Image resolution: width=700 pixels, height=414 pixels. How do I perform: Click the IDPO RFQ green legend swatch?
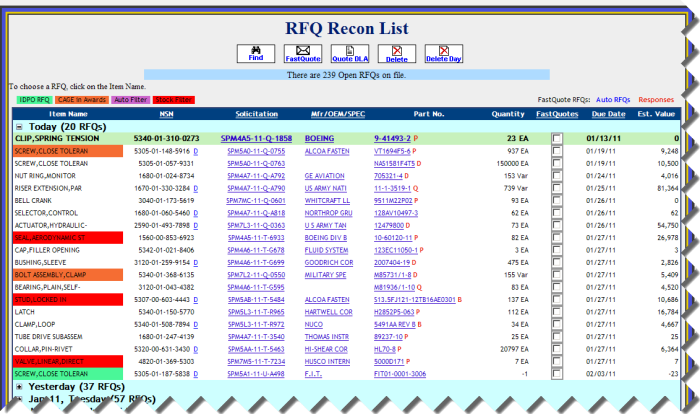34,100
